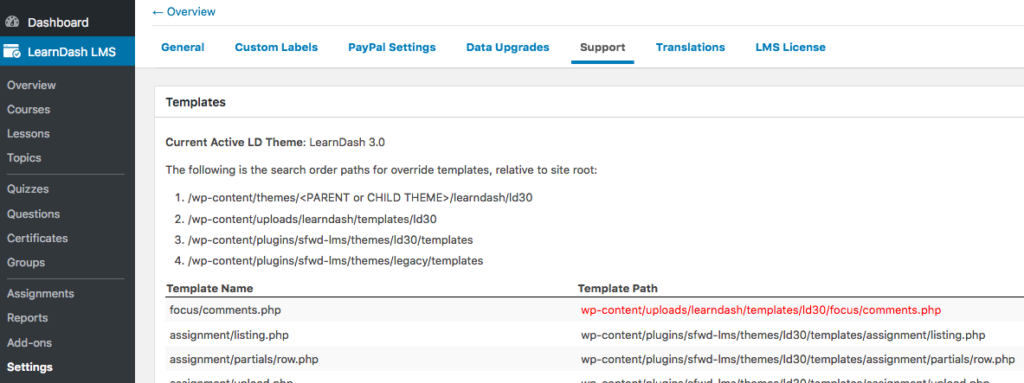Image resolution: width=1024 pixels, height=383 pixels.
Task: Select the Support tab
Action: click(x=603, y=47)
